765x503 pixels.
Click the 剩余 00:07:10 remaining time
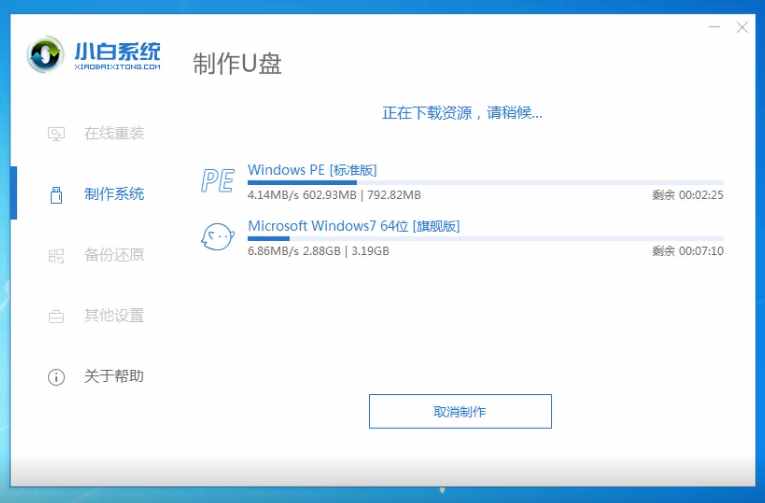pos(688,251)
